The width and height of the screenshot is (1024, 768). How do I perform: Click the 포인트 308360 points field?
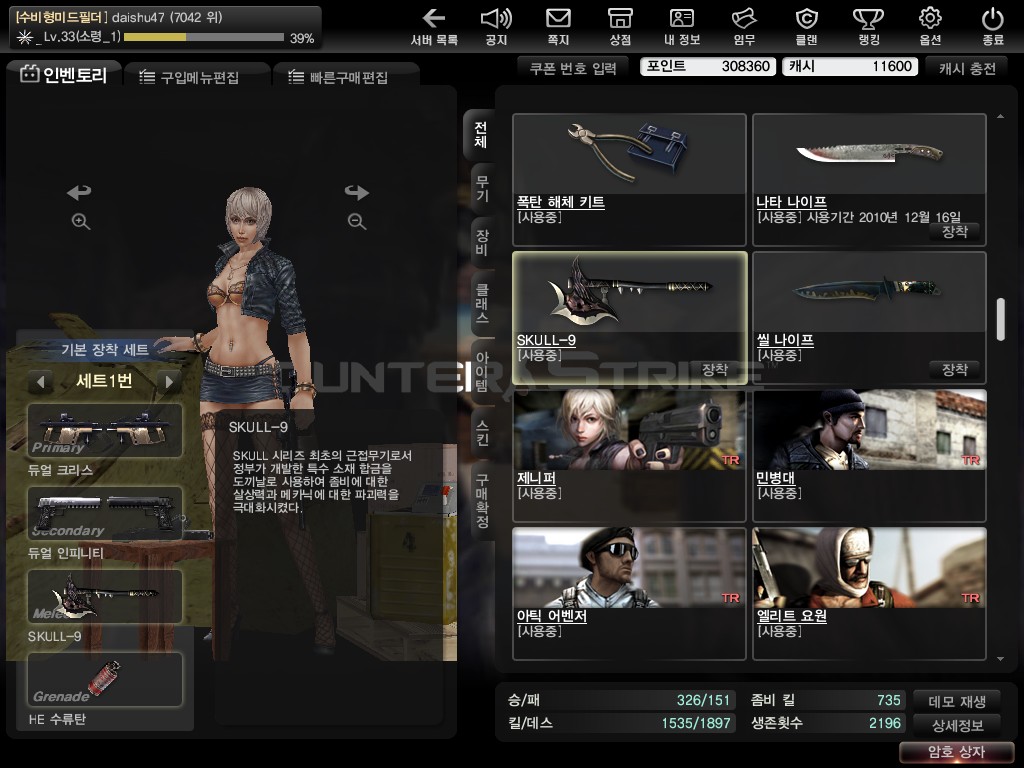pyautogui.click(x=709, y=67)
